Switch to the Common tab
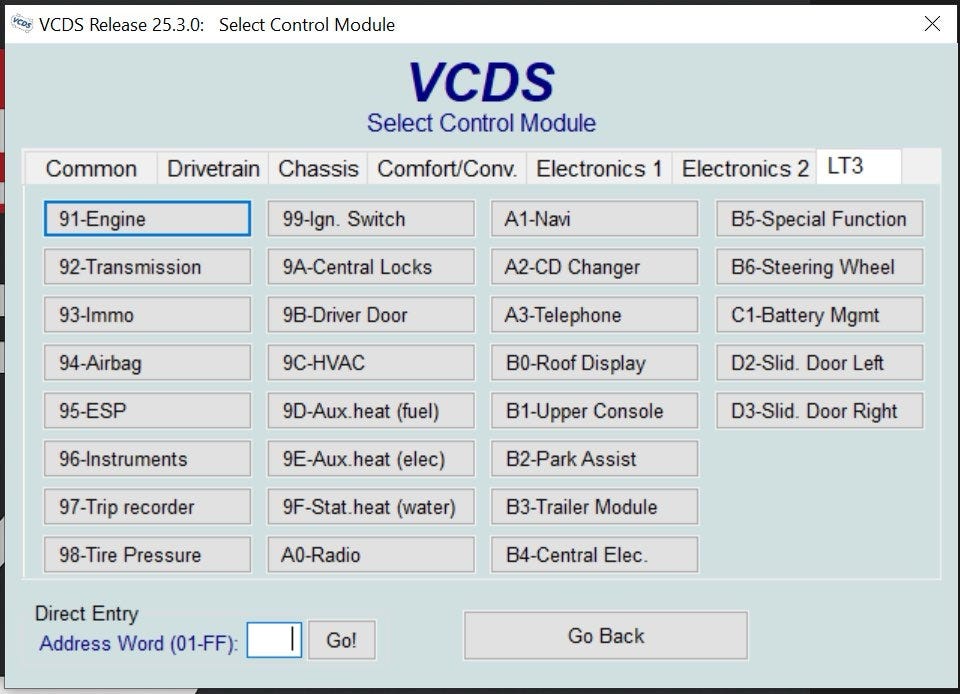The height and width of the screenshot is (694, 960). (91, 168)
